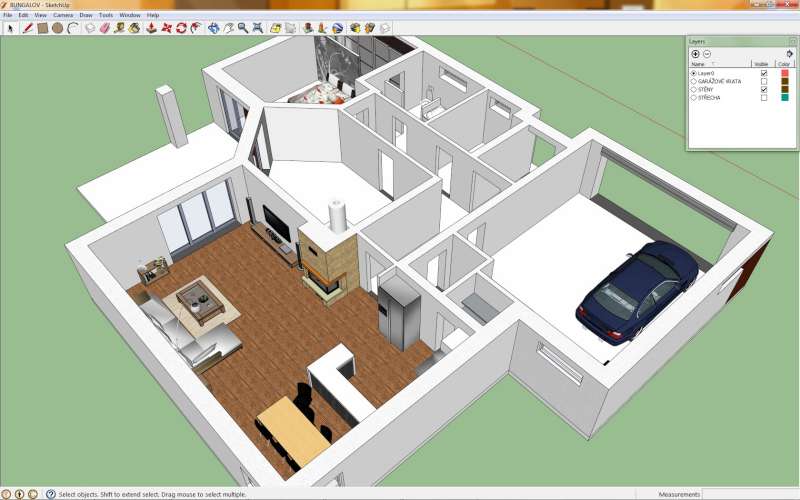Set STĚNY as the active layer
This screenshot has height=500, width=800.
[x=694, y=89]
